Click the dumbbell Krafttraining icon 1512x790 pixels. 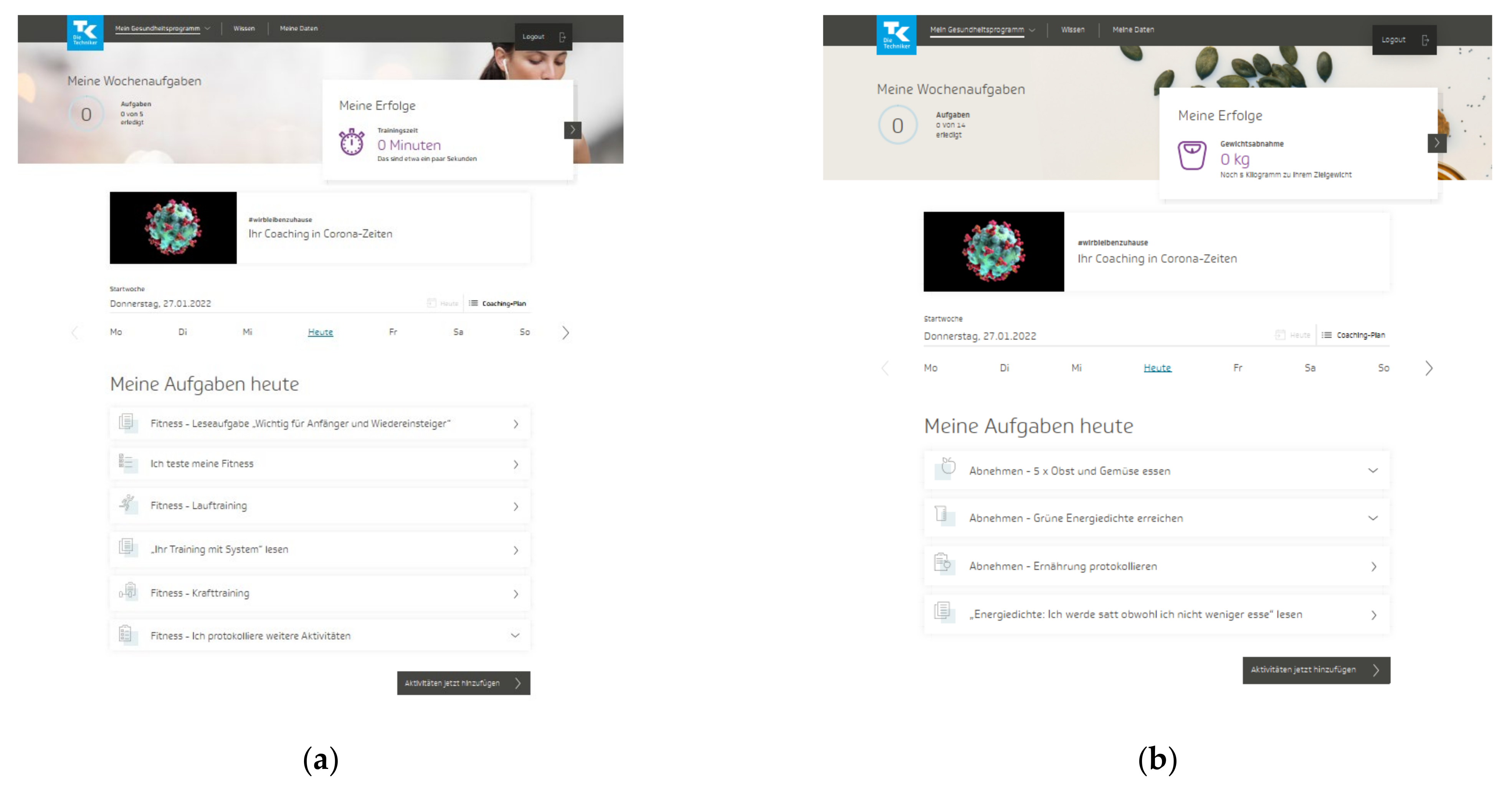pyautogui.click(x=127, y=592)
